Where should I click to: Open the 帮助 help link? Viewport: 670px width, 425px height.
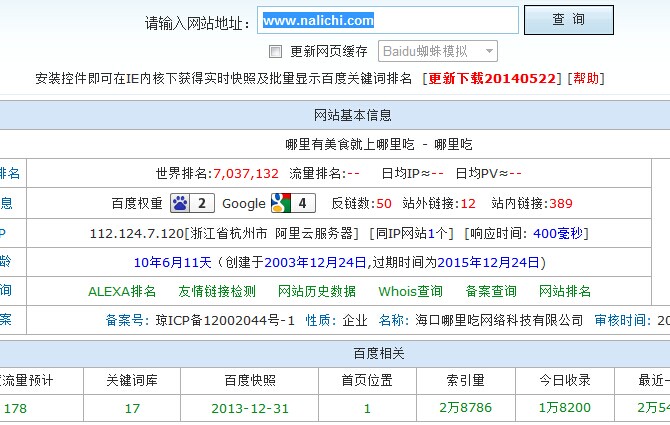pyautogui.click(x=586, y=79)
